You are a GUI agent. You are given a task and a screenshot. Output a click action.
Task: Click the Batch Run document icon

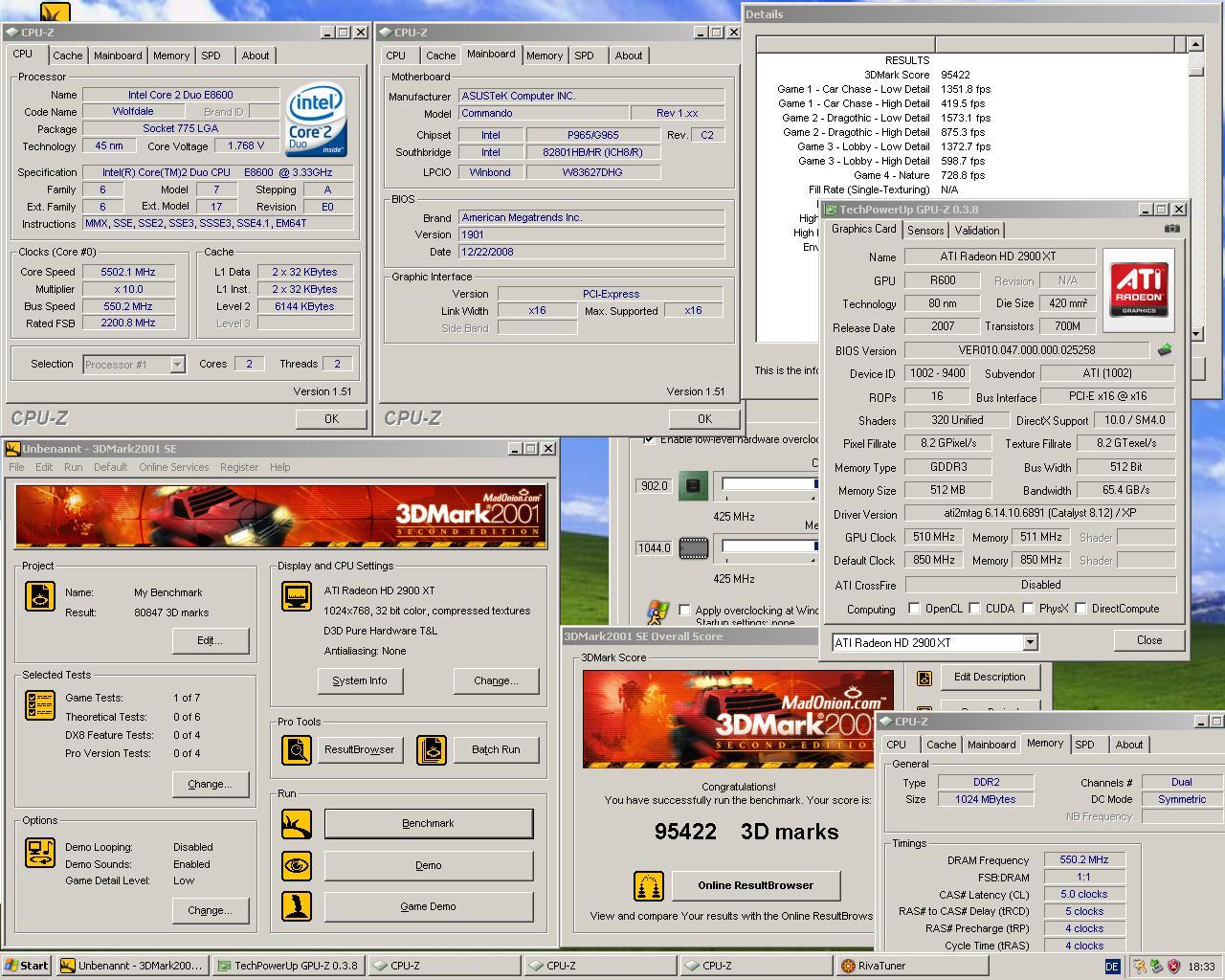(432, 749)
